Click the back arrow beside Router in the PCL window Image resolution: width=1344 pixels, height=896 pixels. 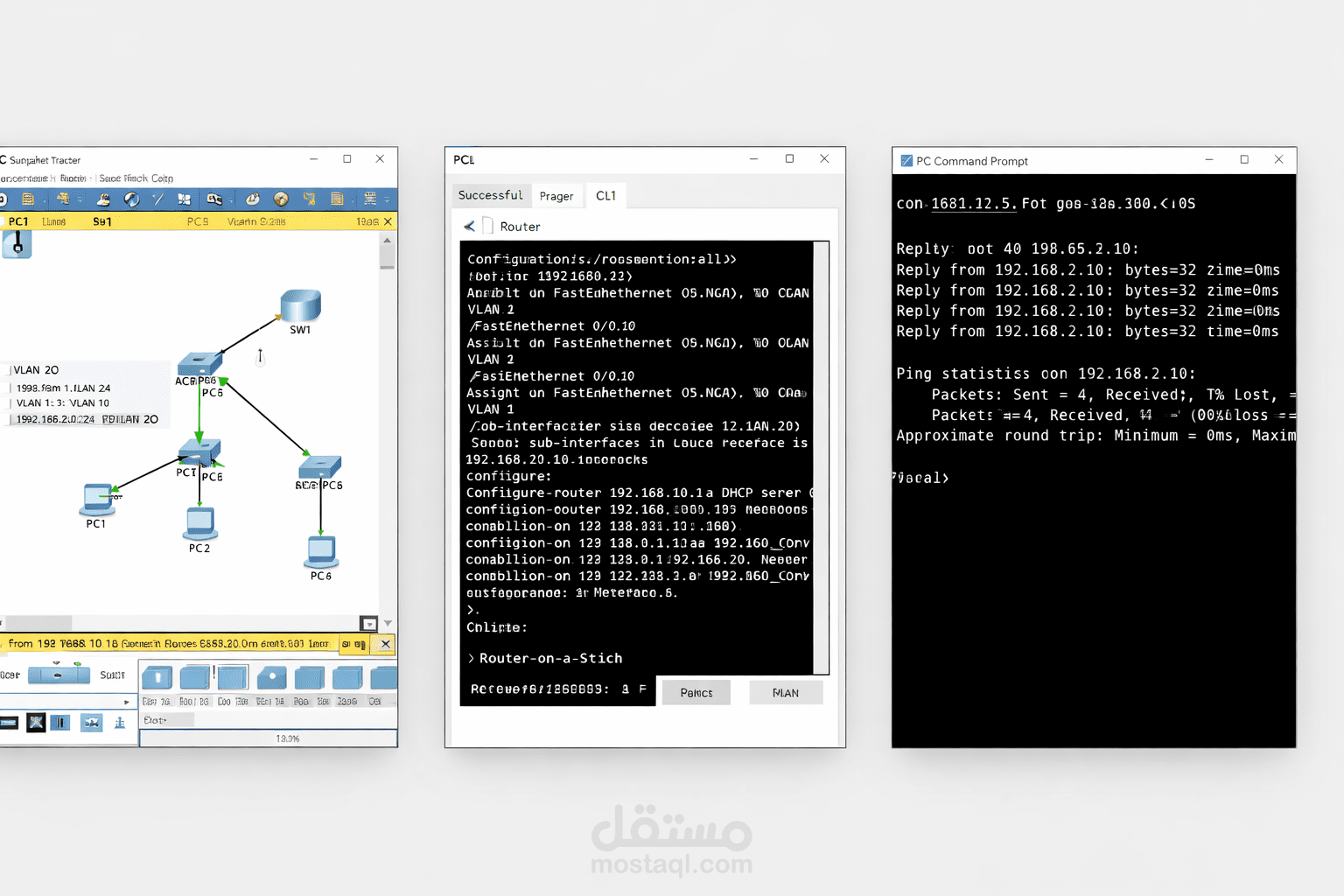point(469,227)
